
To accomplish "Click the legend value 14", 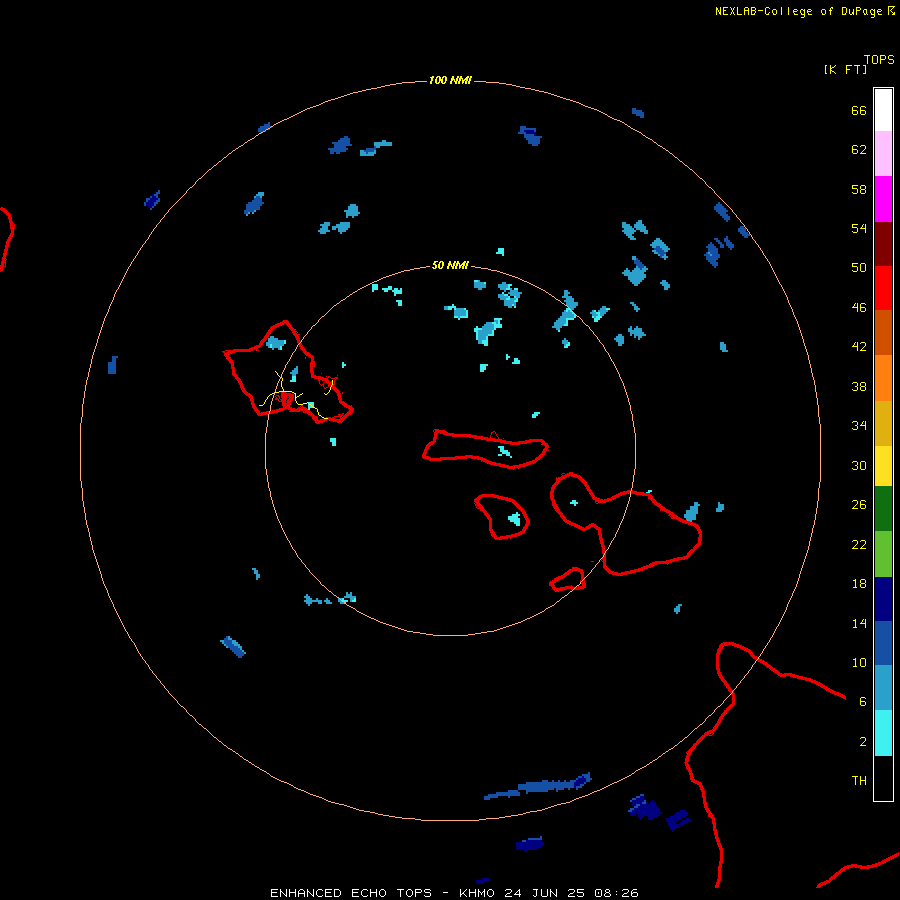I will (859, 623).
